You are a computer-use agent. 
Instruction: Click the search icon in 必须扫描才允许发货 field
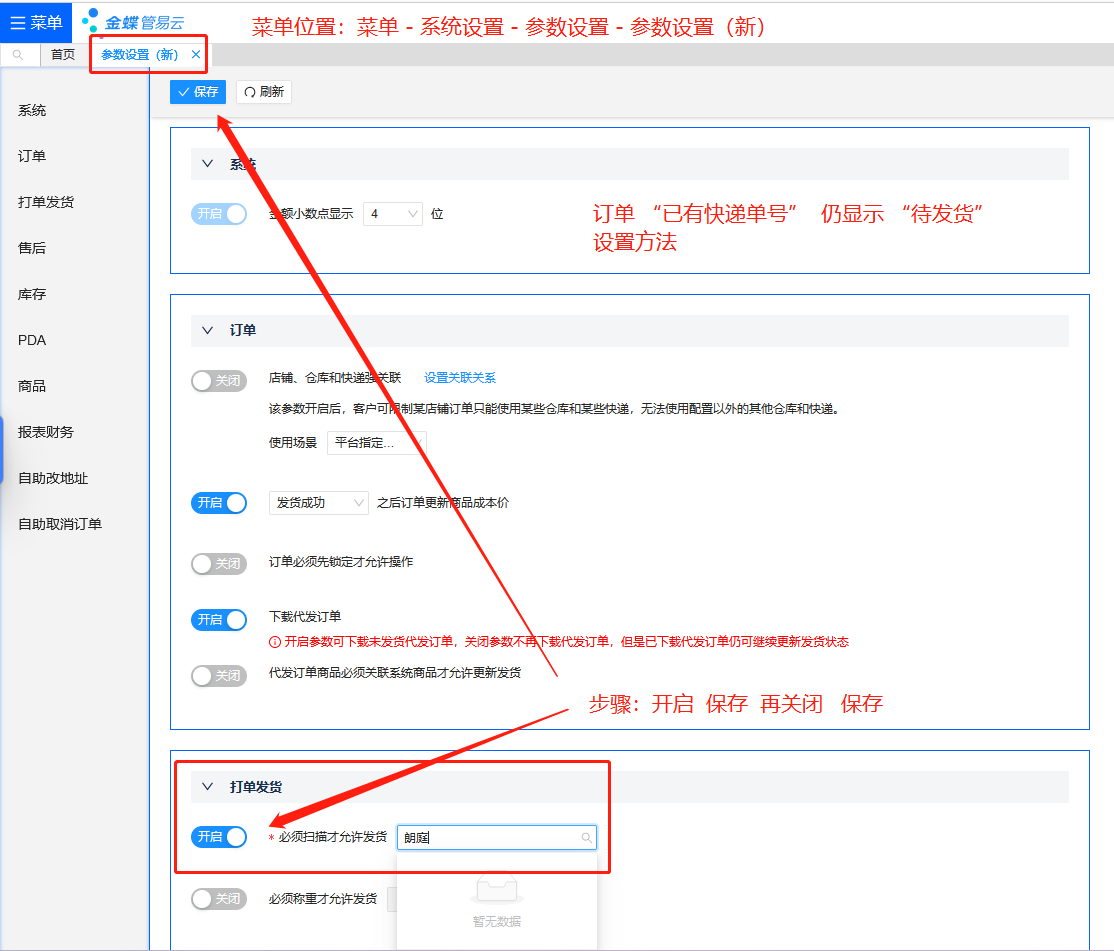pos(586,838)
